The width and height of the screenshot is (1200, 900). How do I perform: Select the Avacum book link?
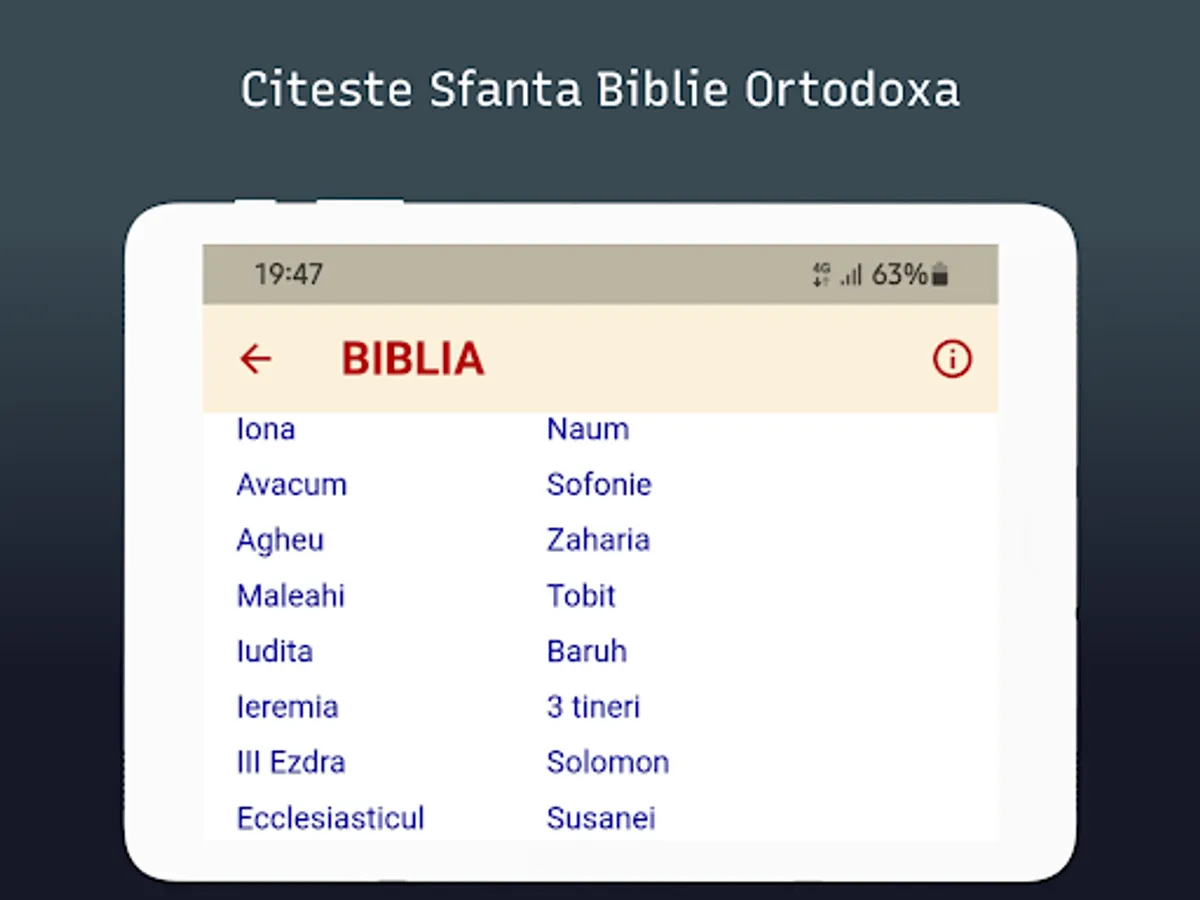(x=291, y=485)
